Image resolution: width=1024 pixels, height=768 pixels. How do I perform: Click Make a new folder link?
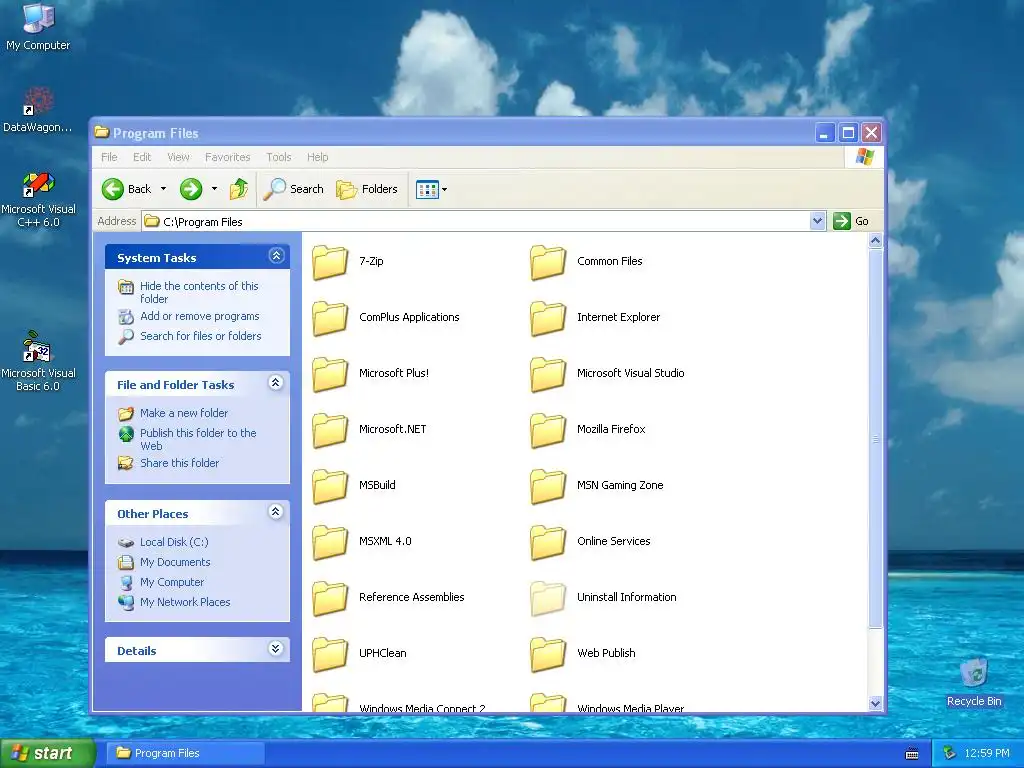coord(184,413)
